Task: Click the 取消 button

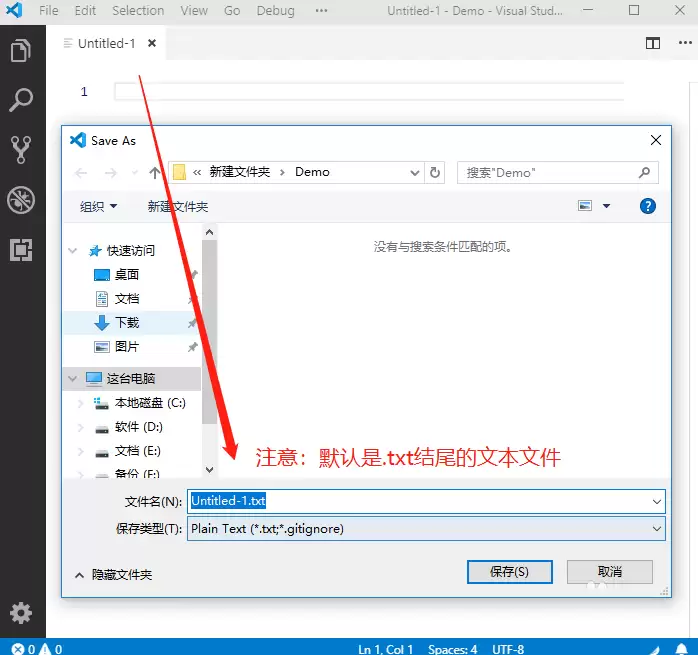Action: click(609, 572)
